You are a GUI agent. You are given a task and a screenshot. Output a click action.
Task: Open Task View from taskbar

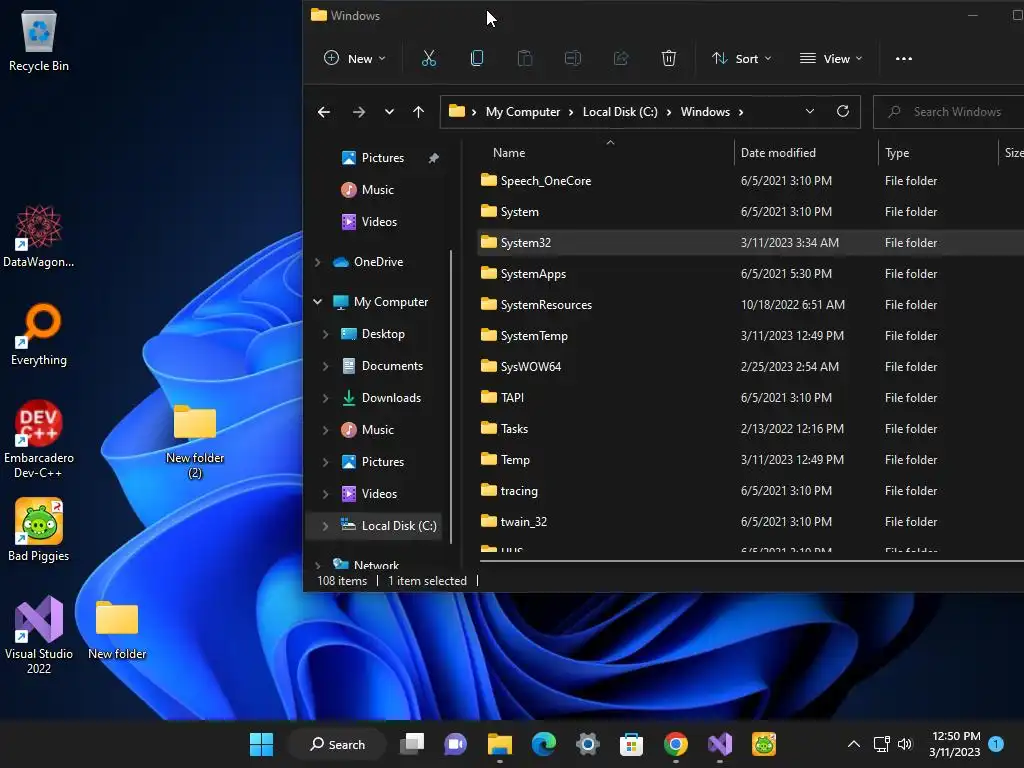point(412,744)
